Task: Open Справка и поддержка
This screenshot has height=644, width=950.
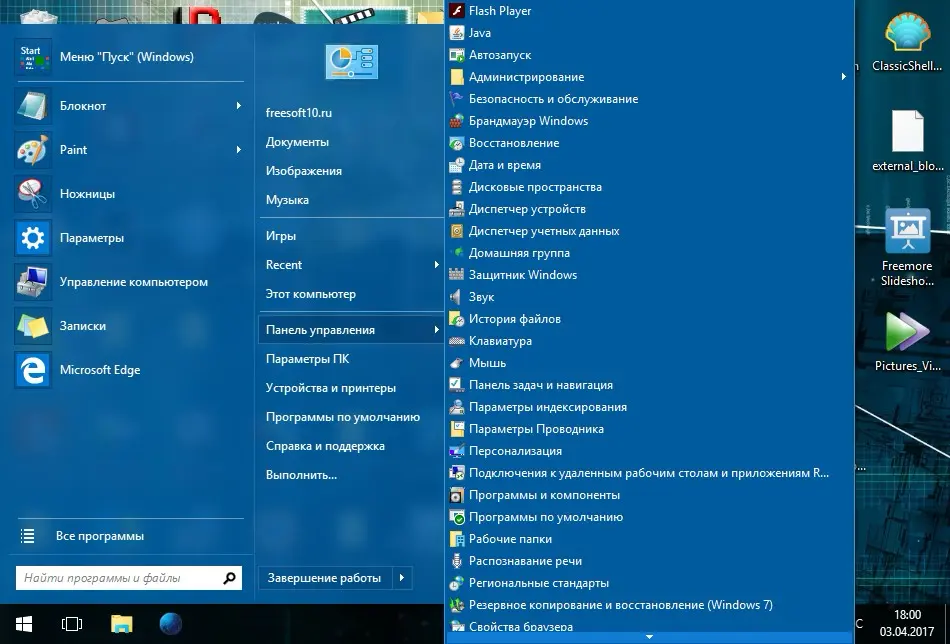Action: point(325,446)
